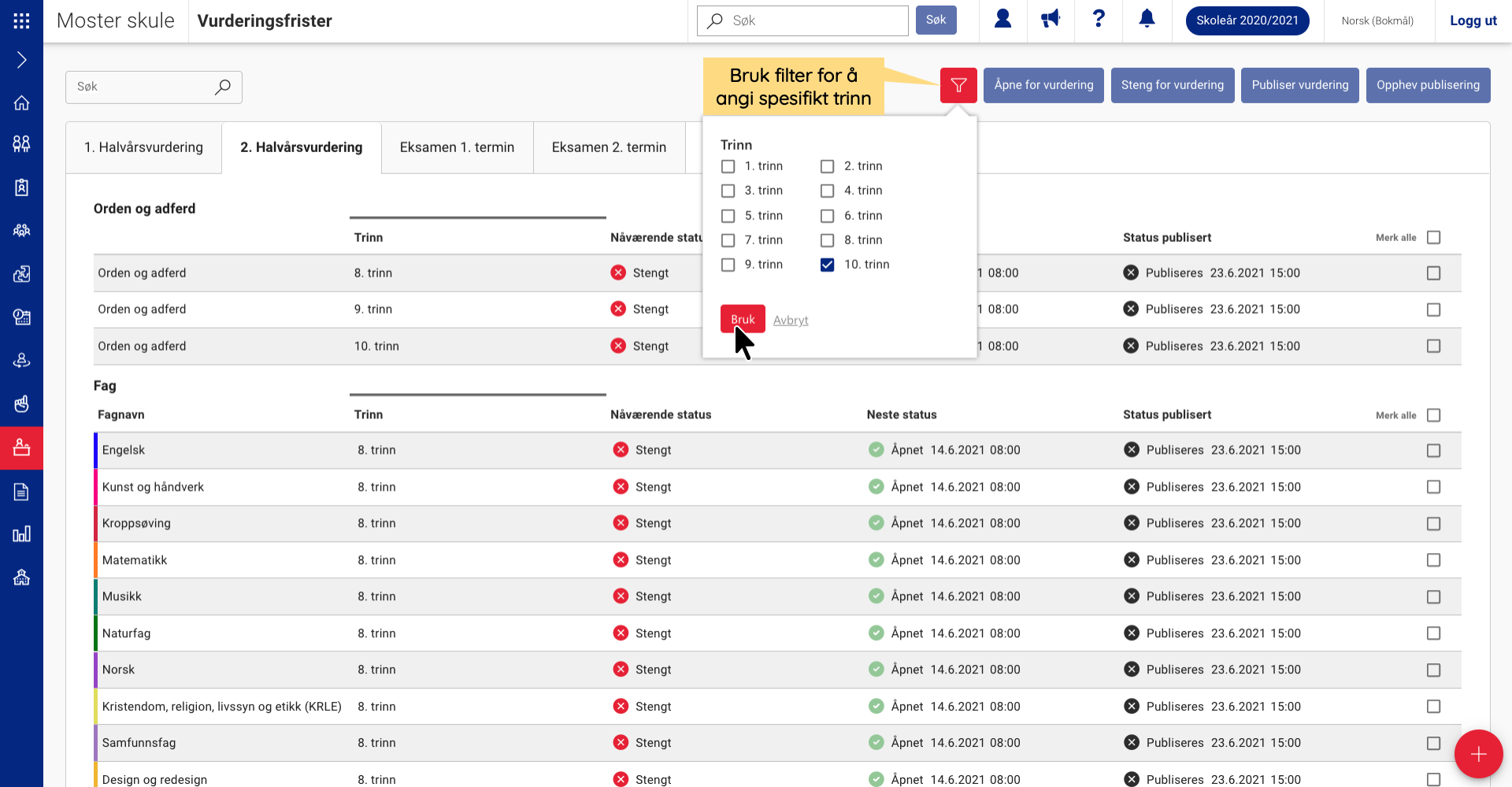Open the school building icon in sidebar
Screen dimensions: 1512x787
click(21, 577)
